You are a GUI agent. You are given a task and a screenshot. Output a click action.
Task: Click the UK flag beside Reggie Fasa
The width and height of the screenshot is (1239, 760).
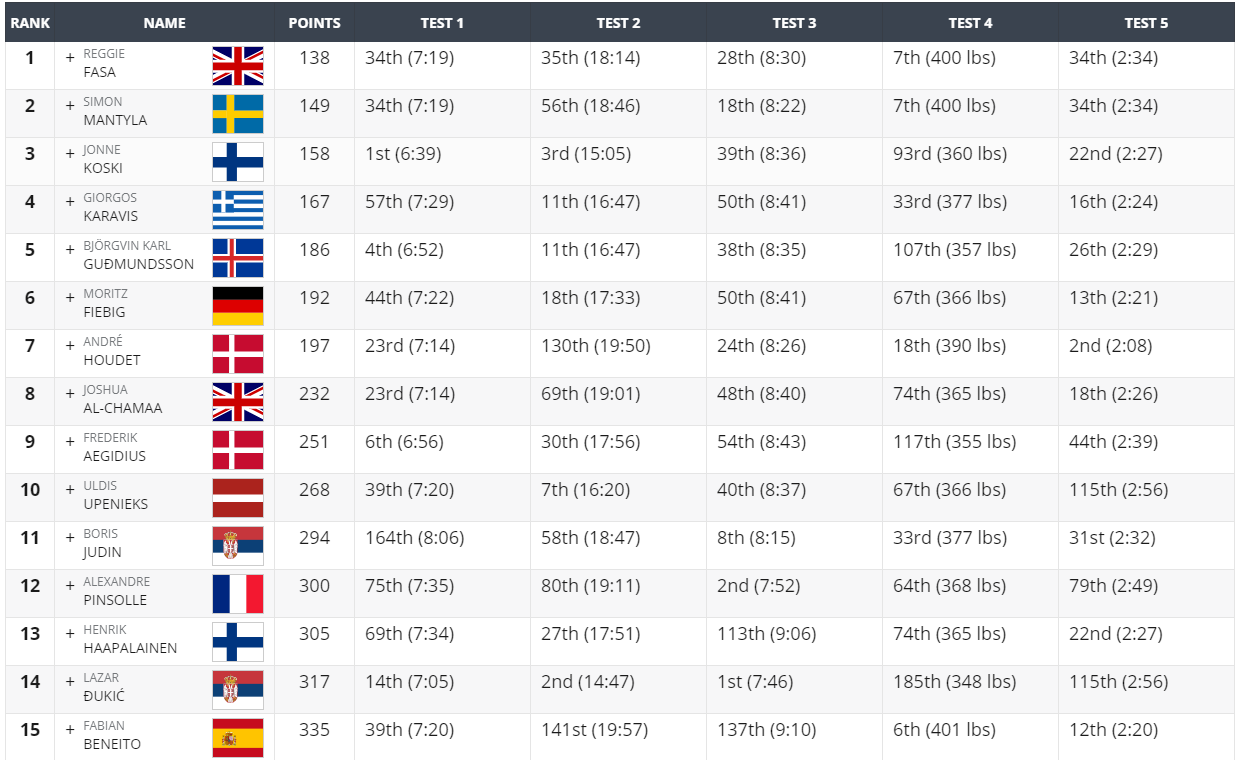click(x=238, y=66)
